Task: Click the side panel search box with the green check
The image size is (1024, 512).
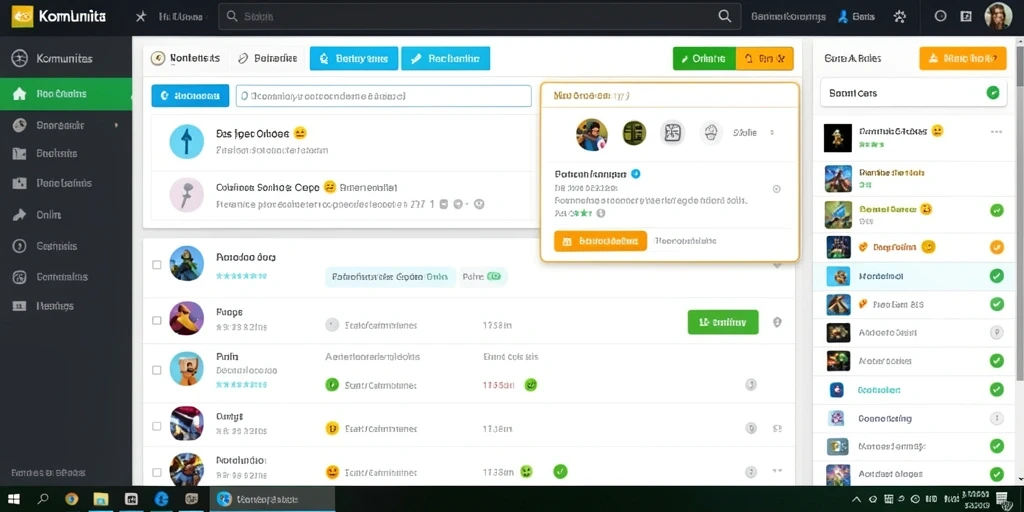Action: (913, 93)
